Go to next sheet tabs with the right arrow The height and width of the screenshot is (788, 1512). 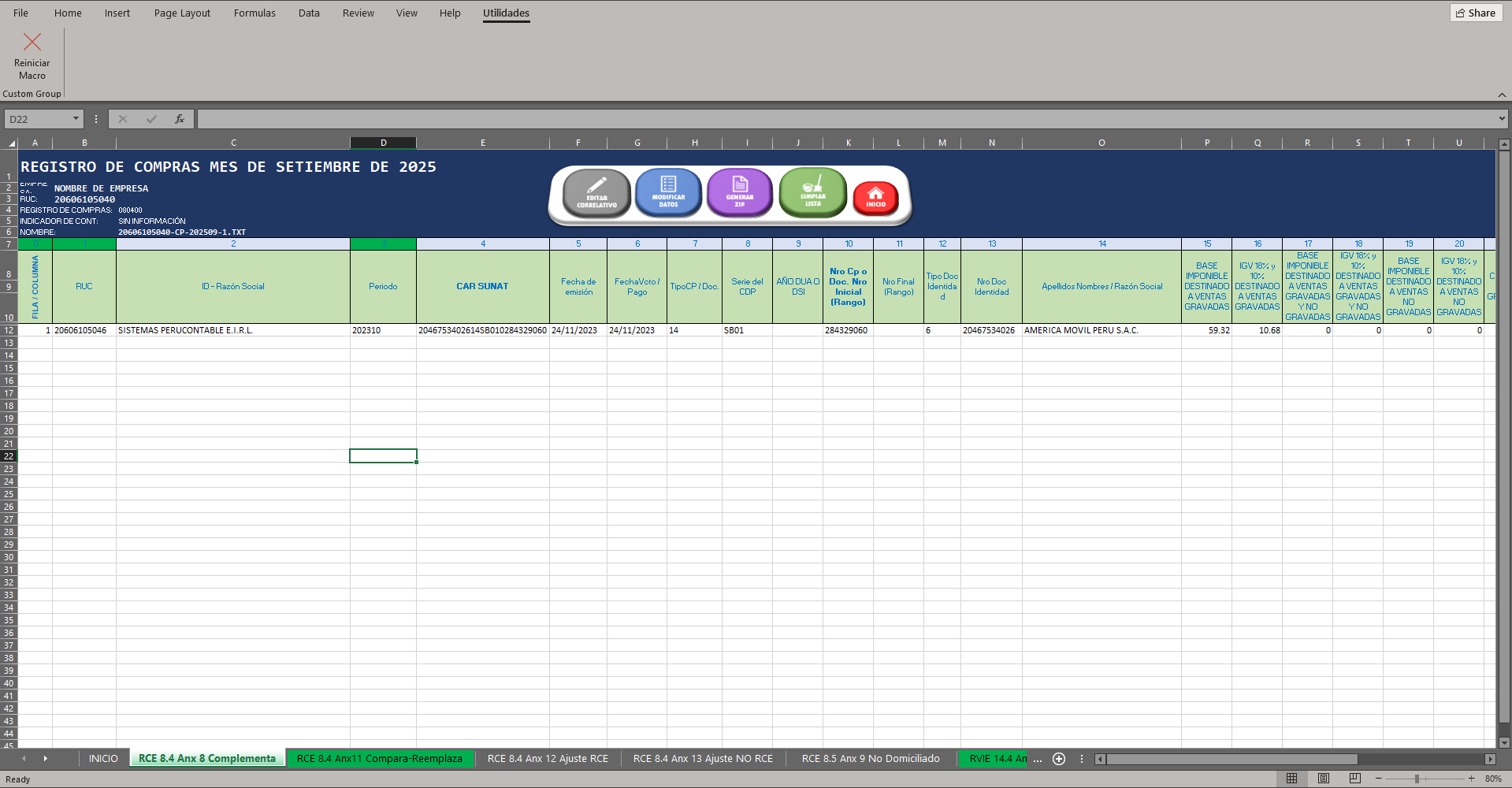click(x=45, y=758)
